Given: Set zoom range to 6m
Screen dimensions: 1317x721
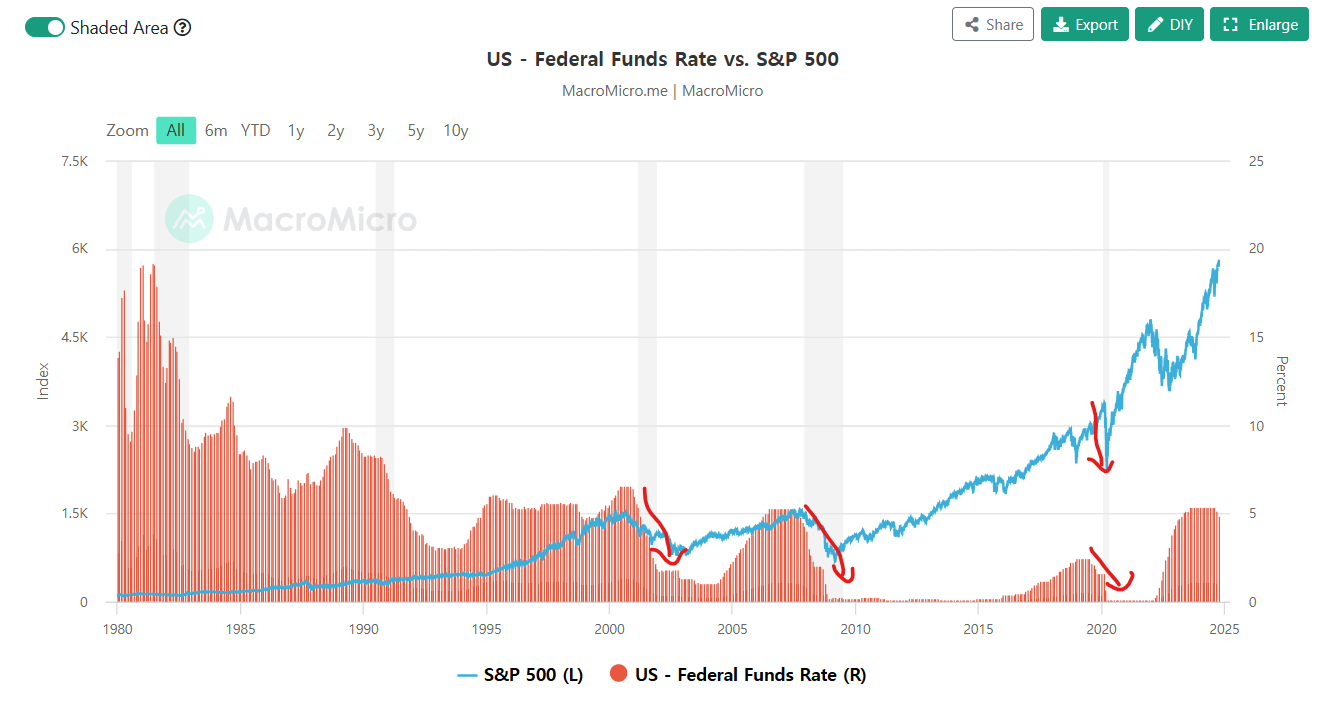Looking at the screenshot, I should (216, 130).
